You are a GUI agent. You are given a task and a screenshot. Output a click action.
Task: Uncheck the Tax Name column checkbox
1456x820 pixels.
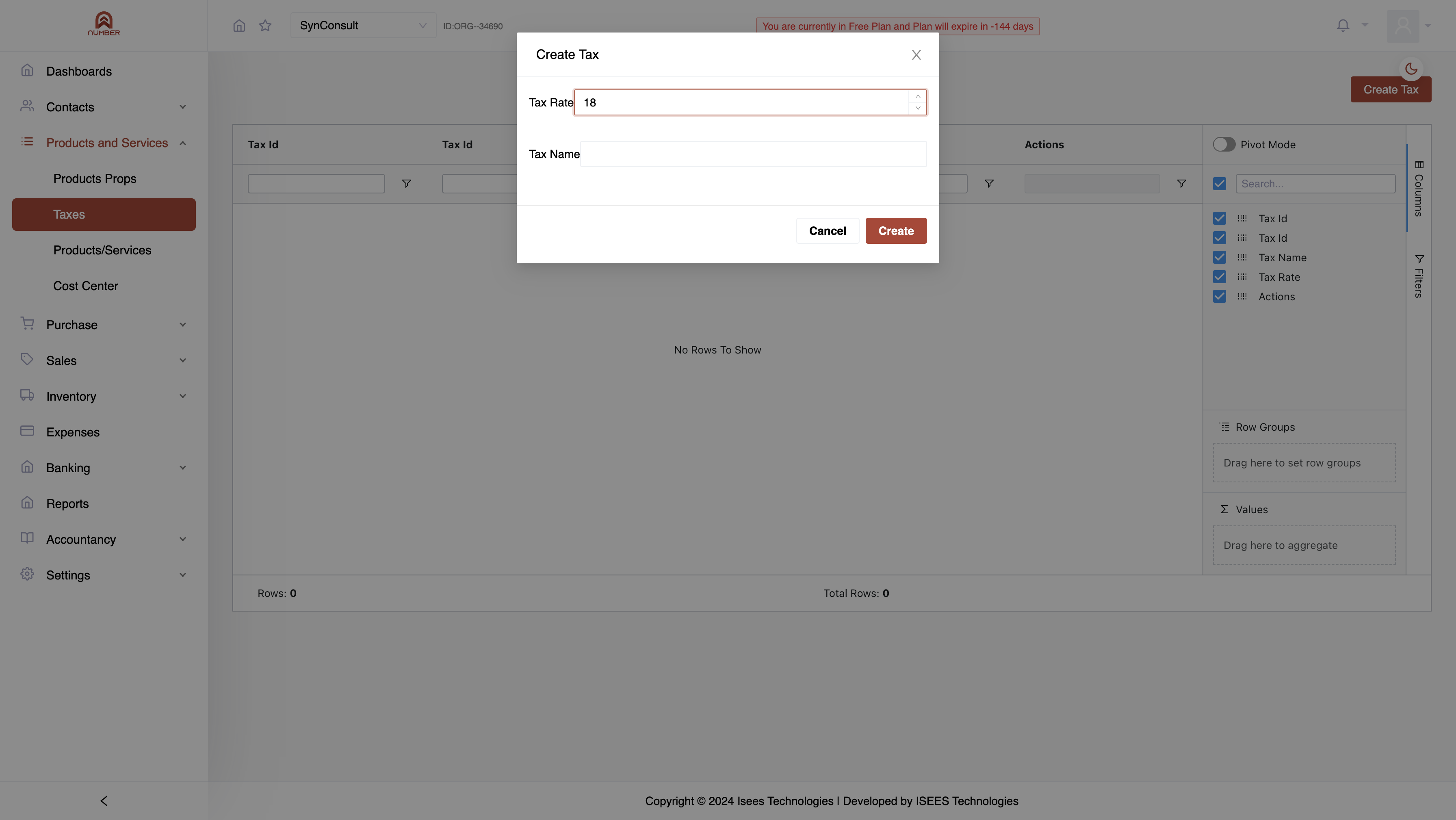(x=1219, y=257)
